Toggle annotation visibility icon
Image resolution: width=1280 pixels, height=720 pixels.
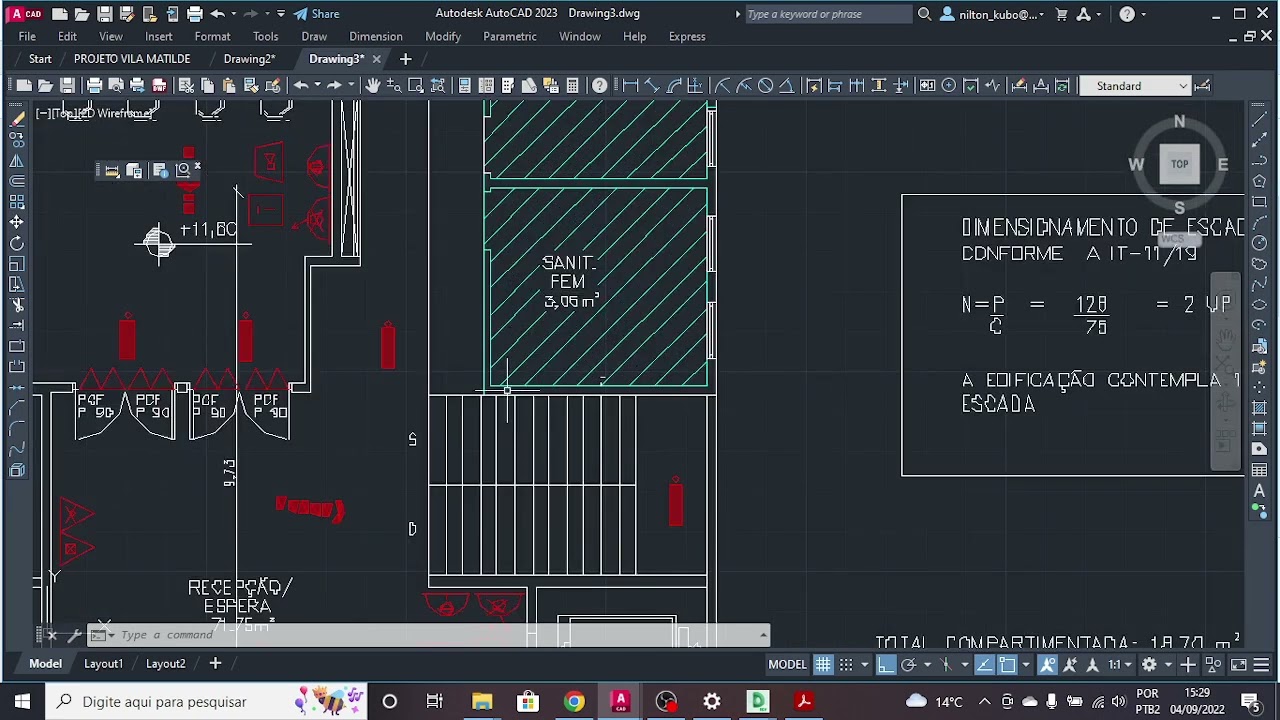tap(1048, 665)
